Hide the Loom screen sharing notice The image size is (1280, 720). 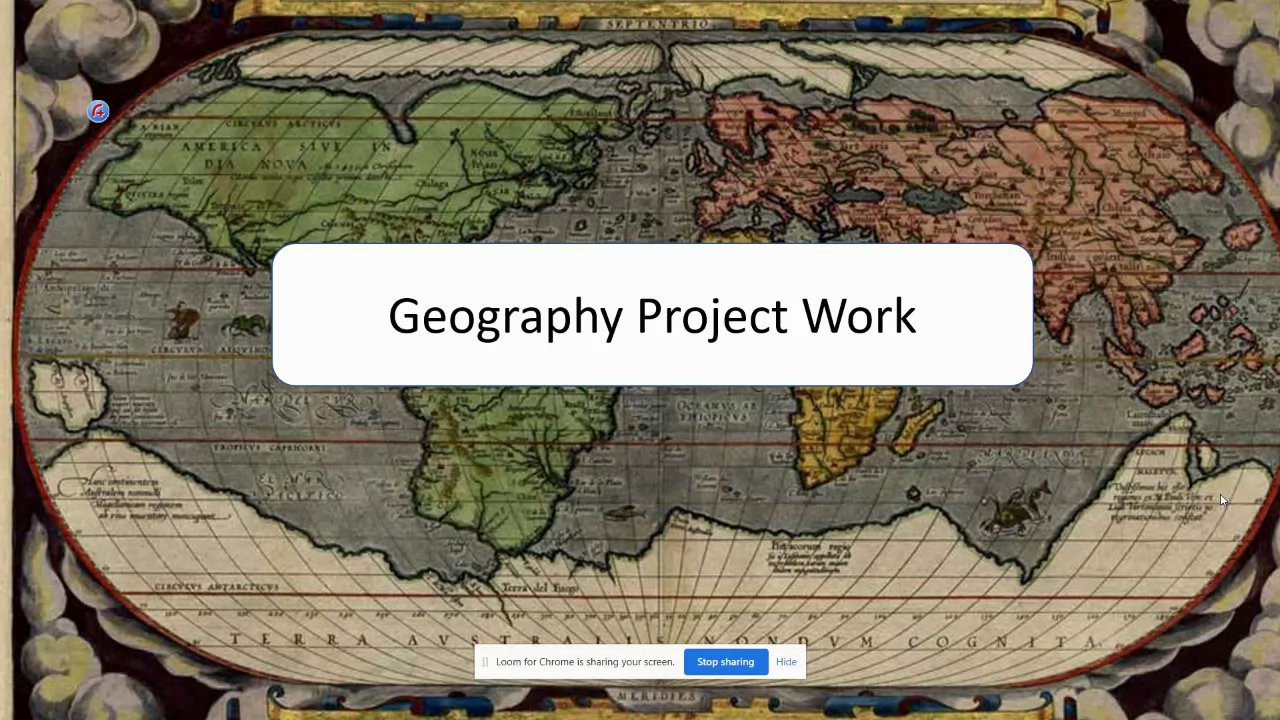pyautogui.click(x=786, y=662)
